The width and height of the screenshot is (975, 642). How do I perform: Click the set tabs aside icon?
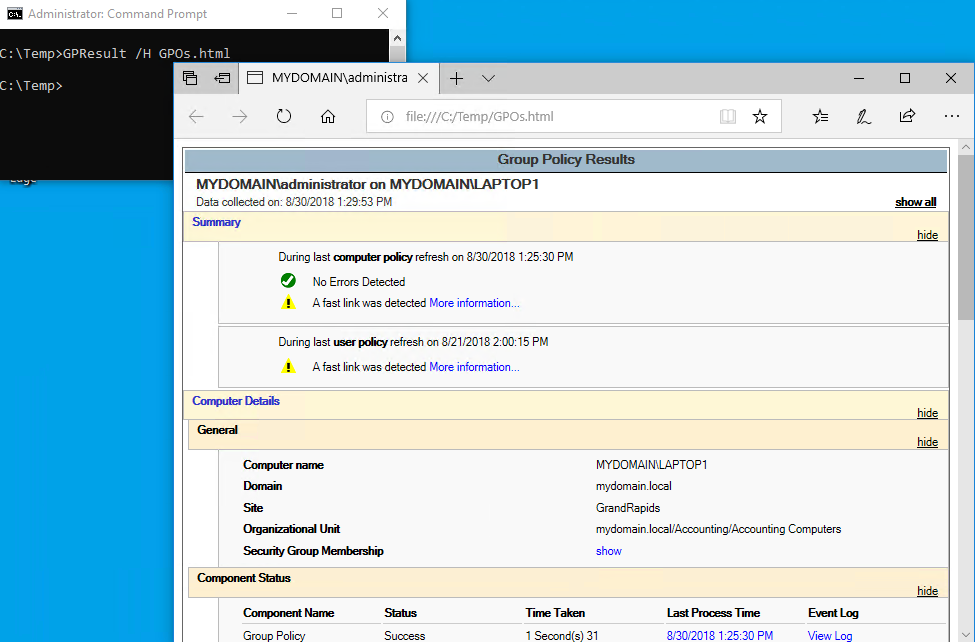pyautogui.click(x=223, y=78)
